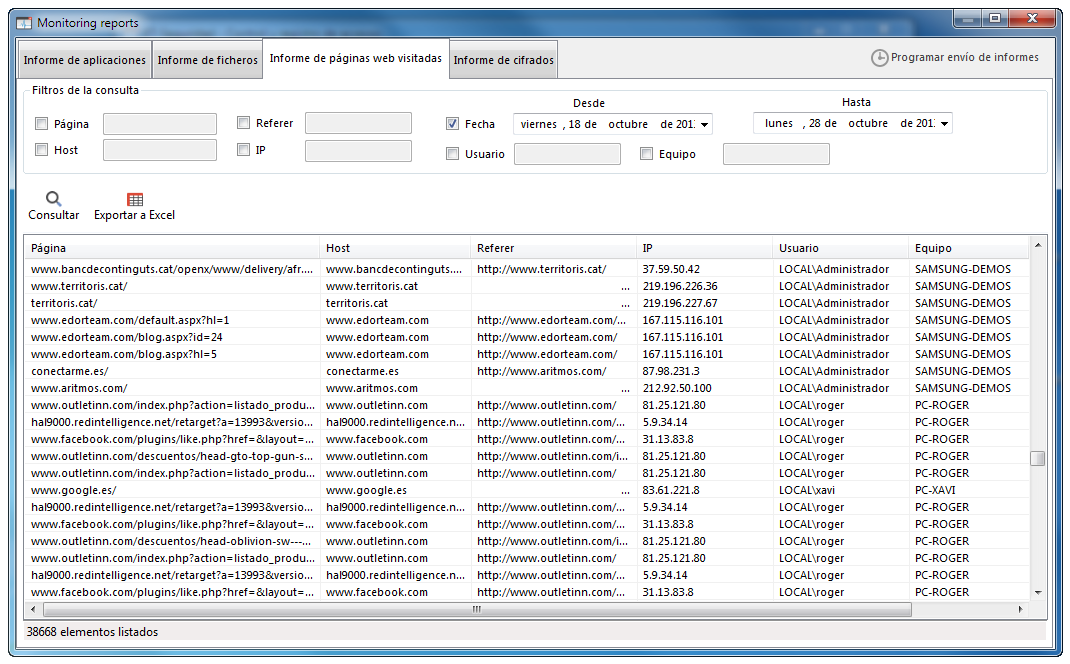Uncheck the Fecha filter checkbox
1070x664 pixels.
tap(452, 124)
